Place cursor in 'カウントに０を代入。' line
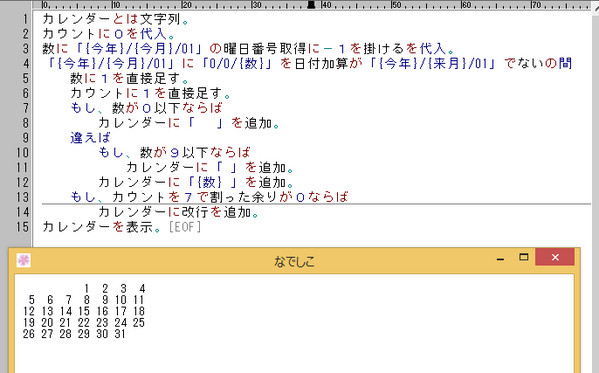Viewport: 599px width, 373px height. click(108, 34)
